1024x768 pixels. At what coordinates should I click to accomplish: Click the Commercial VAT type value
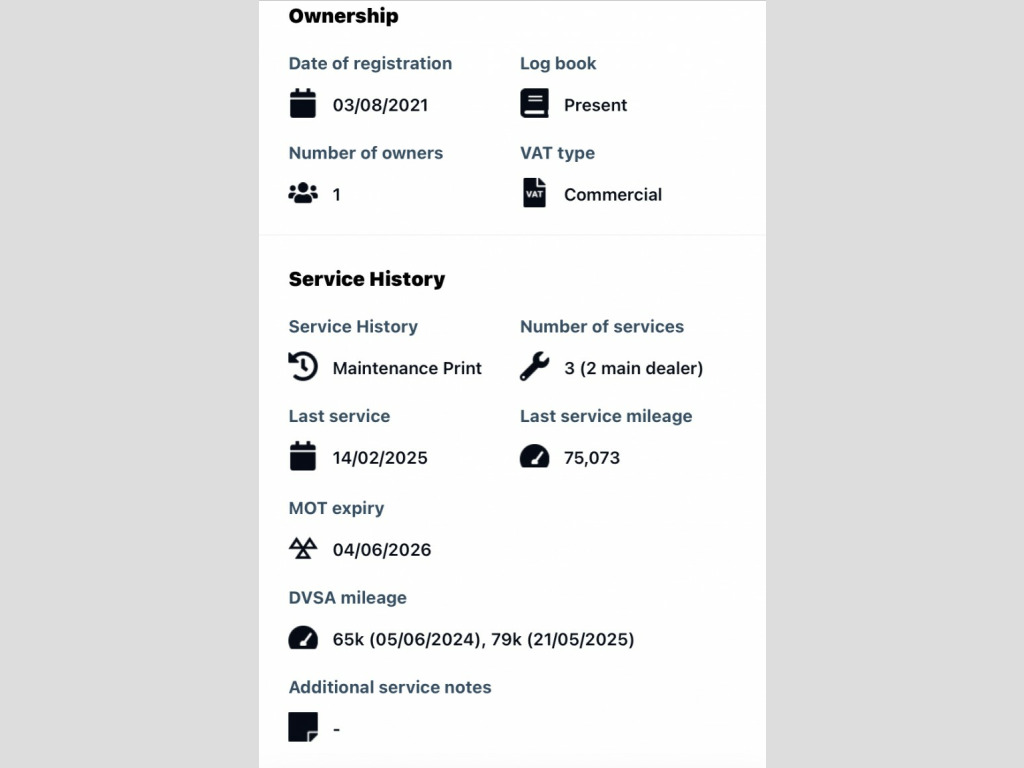612,195
